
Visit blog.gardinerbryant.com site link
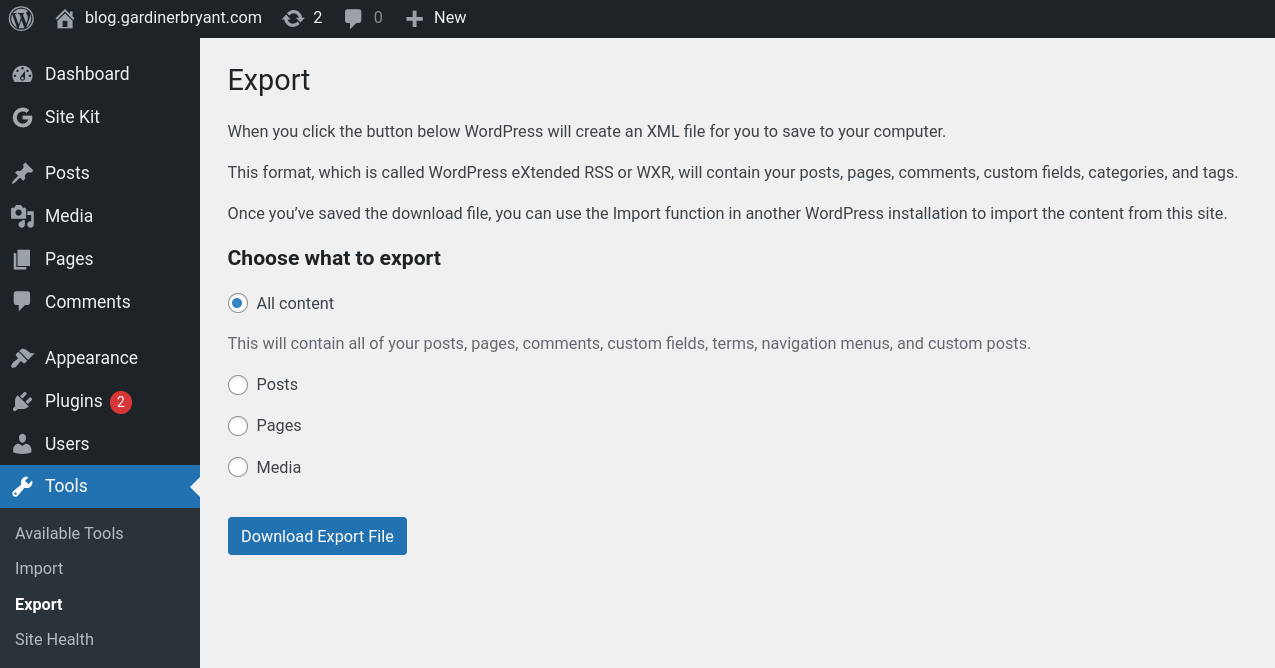point(173,18)
